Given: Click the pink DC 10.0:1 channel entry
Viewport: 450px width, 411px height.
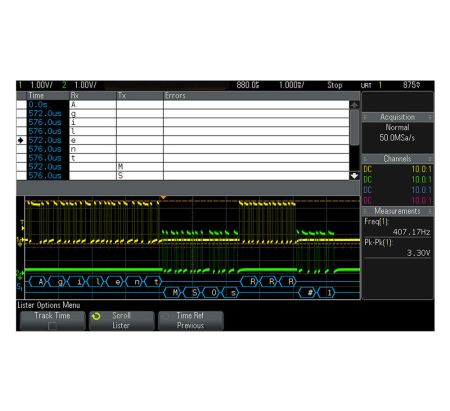Looking at the screenshot, I should click(397, 200).
